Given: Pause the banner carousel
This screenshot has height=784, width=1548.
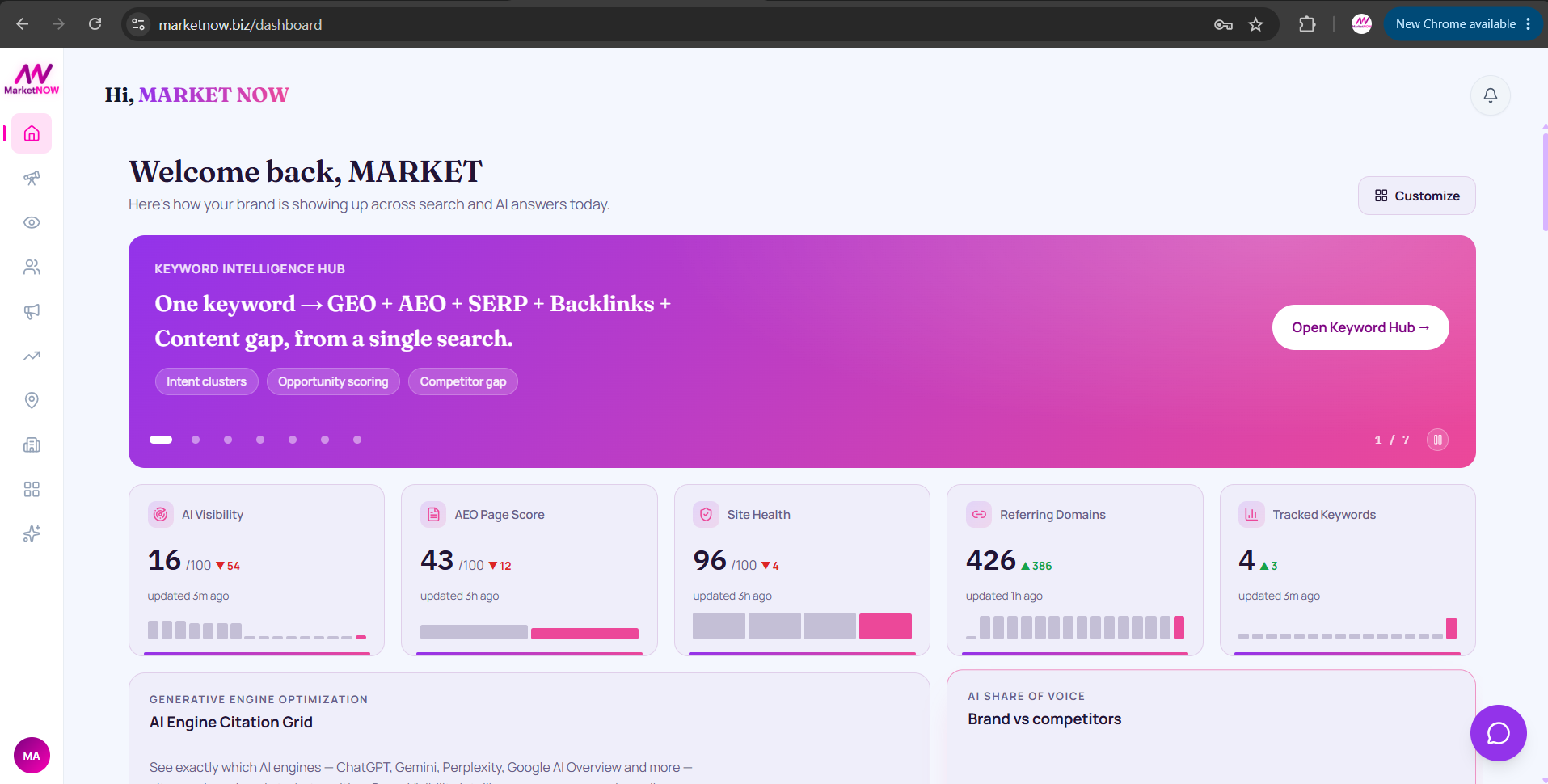Looking at the screenshot, I should click(1437, 440).
